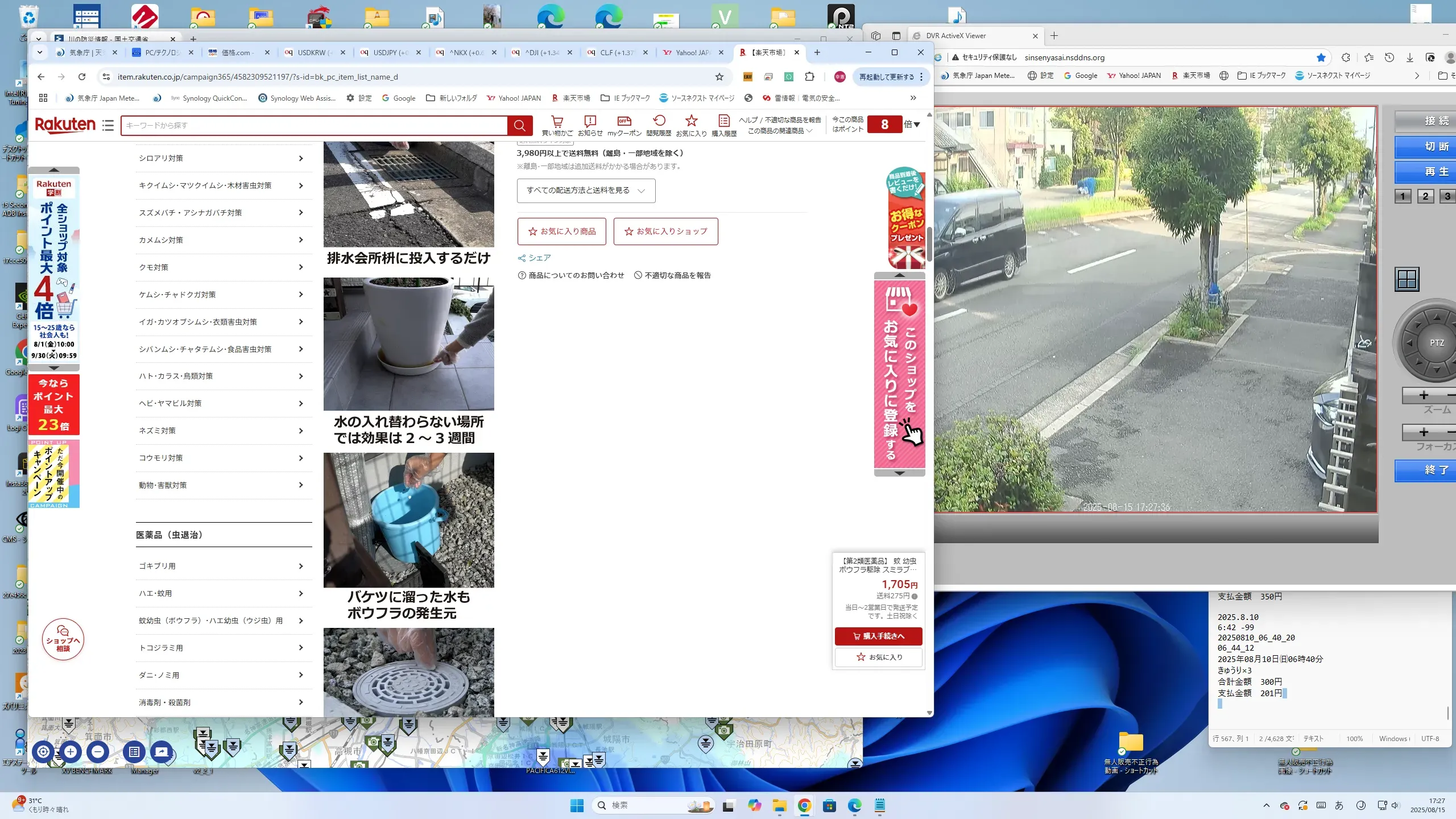
Task: Toggle お気に入りショップ favorite shop button
Action: click(665, 231)
